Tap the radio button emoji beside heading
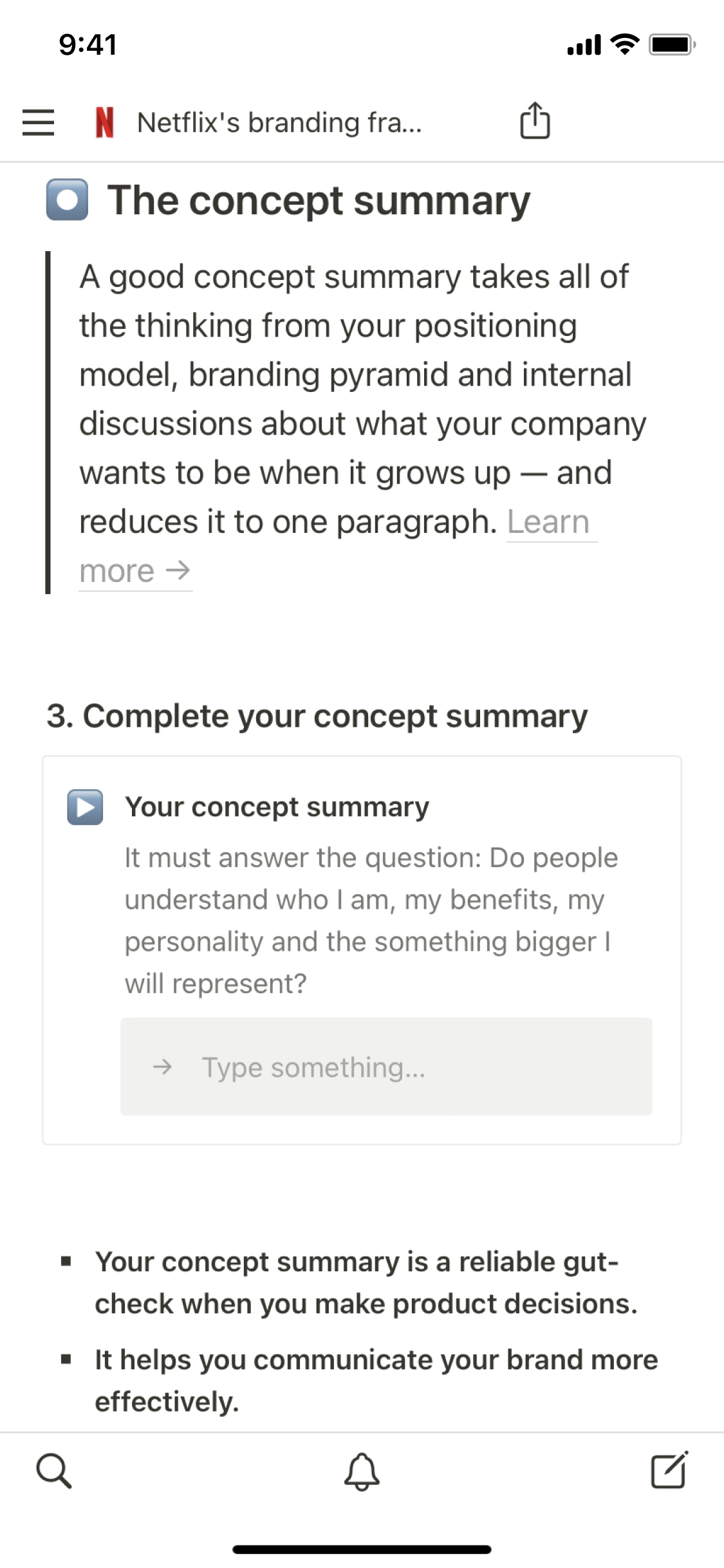 pos(67,200)
